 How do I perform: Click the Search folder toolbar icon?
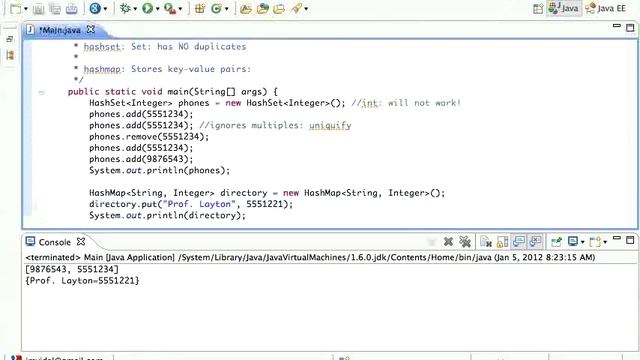279,9
